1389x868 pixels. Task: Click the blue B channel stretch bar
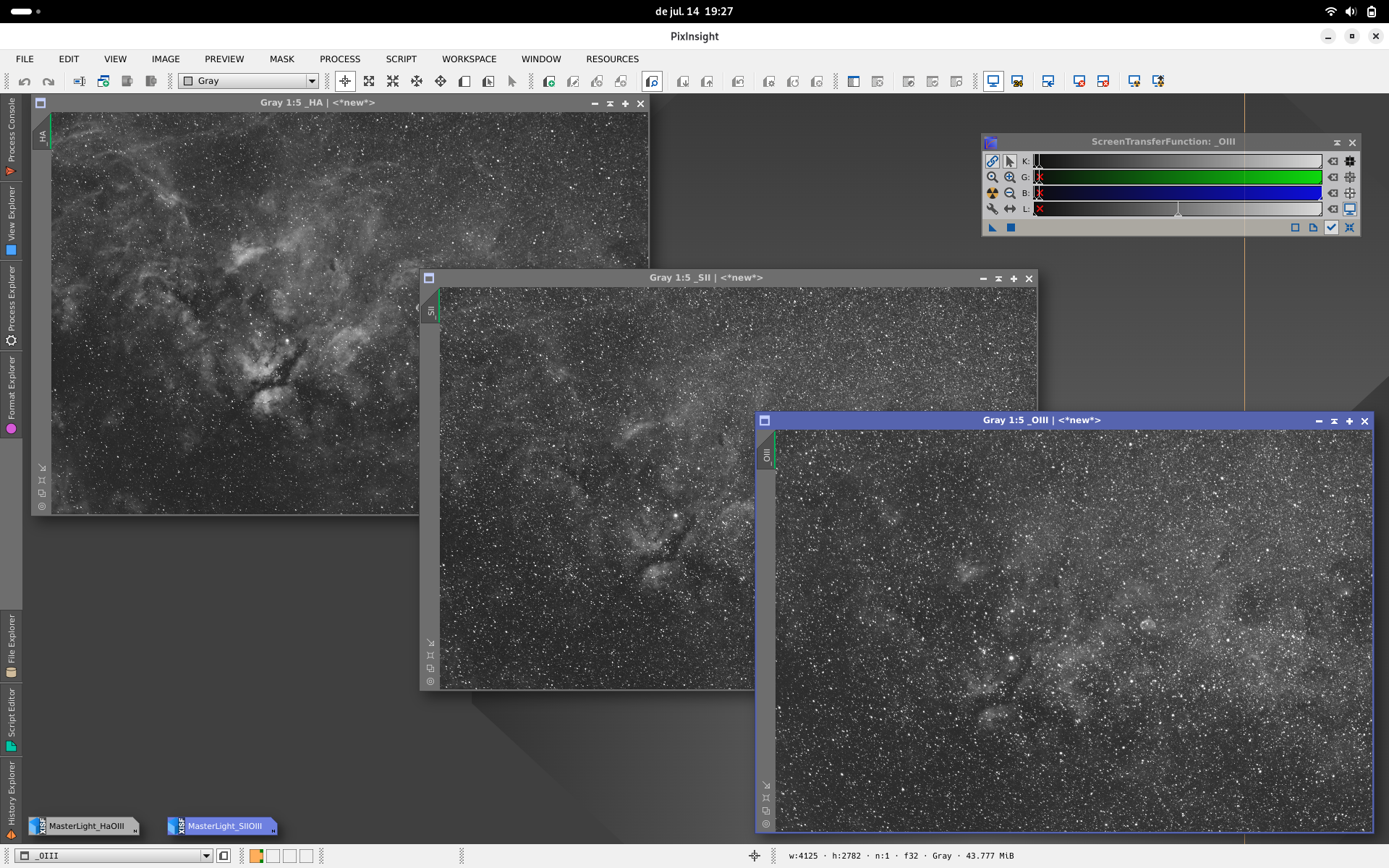click(1178, 193)
